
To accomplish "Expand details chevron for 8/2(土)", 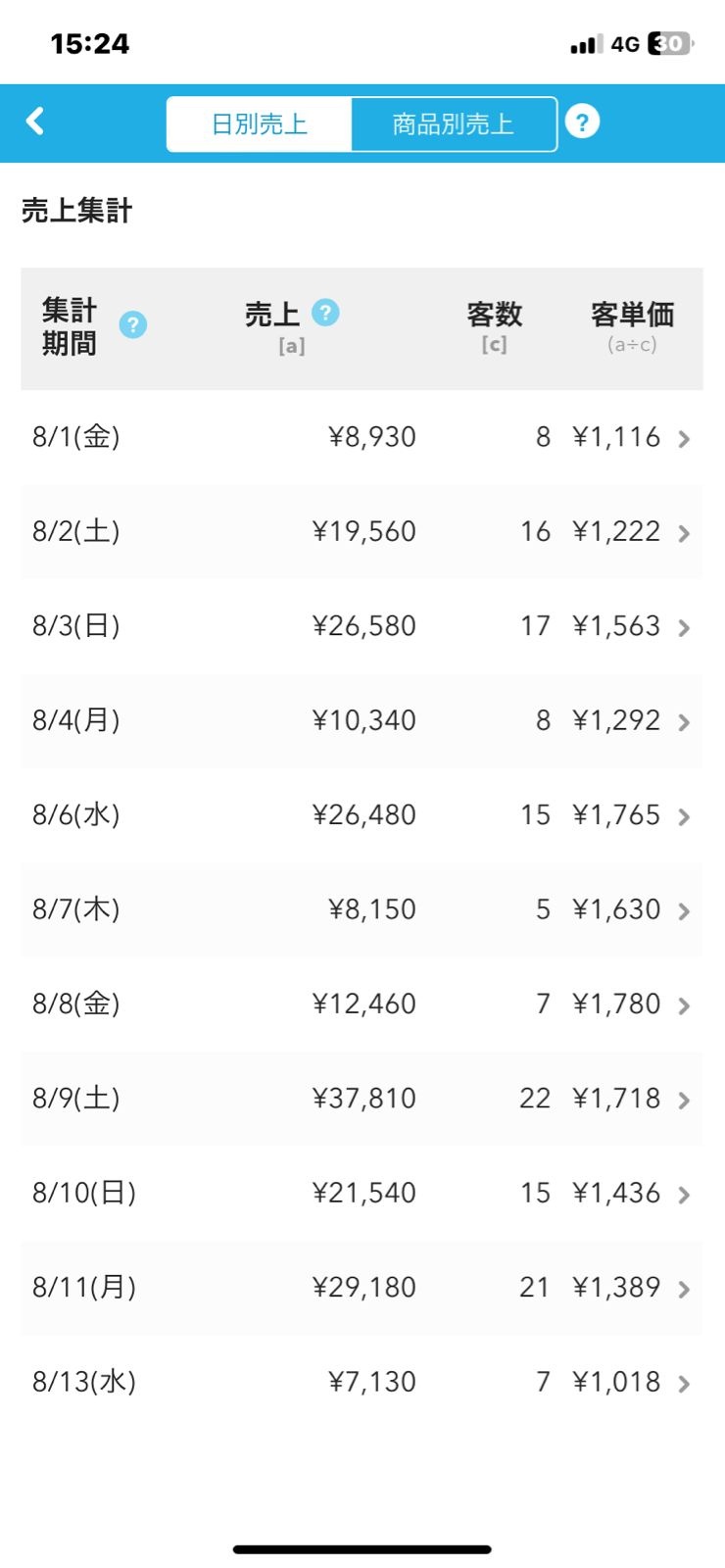I will coord(684,533).
